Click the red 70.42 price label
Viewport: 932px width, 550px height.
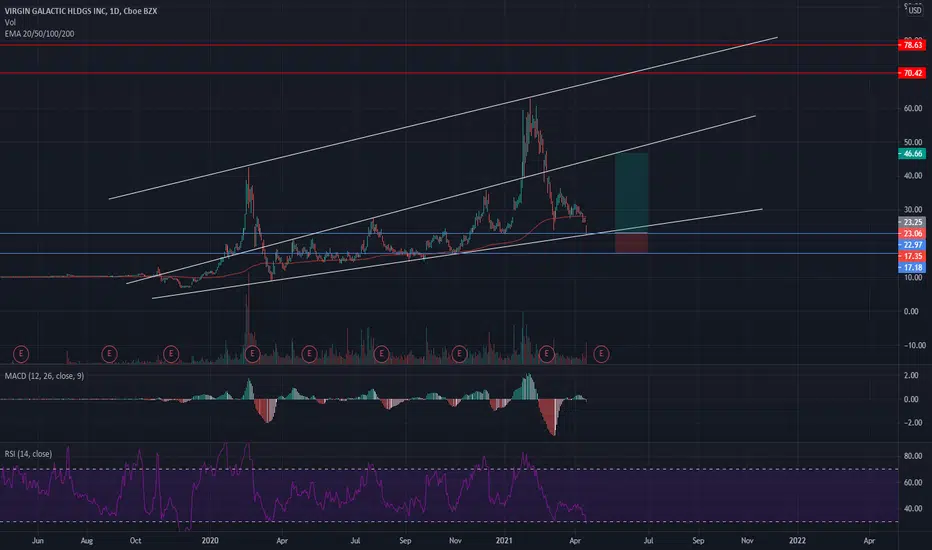tap(912, 73)
